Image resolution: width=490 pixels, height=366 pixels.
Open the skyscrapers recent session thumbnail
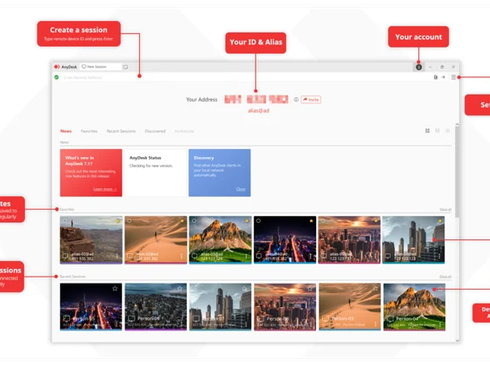[220, 307]
